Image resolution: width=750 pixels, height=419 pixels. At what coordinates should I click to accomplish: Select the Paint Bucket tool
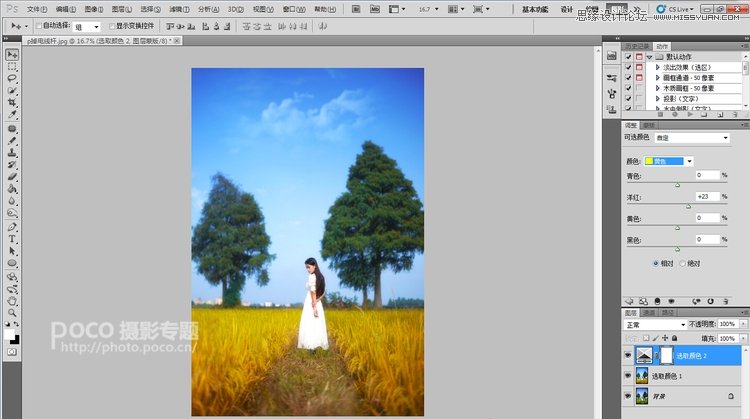pos(12,189)
